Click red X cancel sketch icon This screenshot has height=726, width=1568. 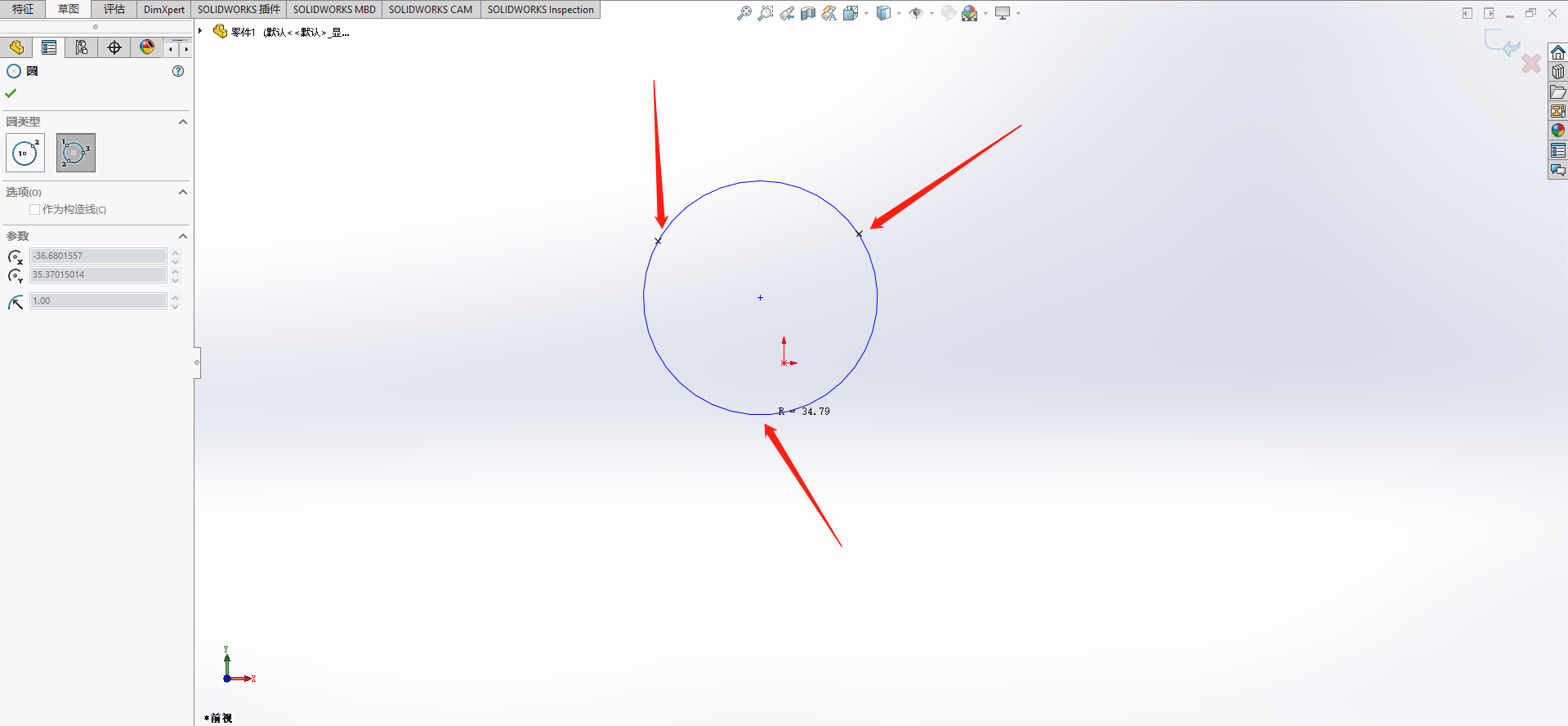[1531, 64]
